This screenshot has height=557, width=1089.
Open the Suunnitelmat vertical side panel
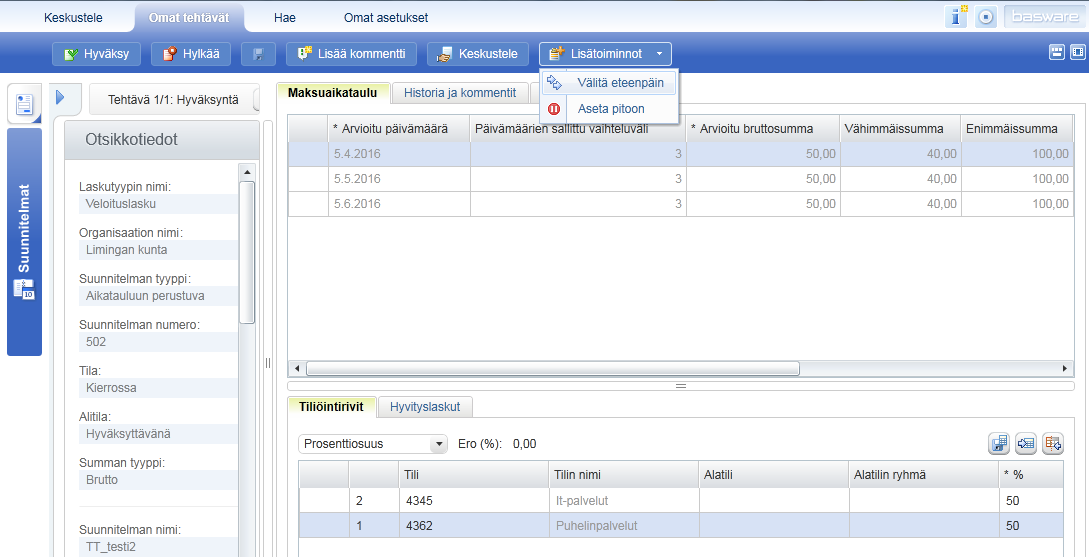click(x=24, y=242)
